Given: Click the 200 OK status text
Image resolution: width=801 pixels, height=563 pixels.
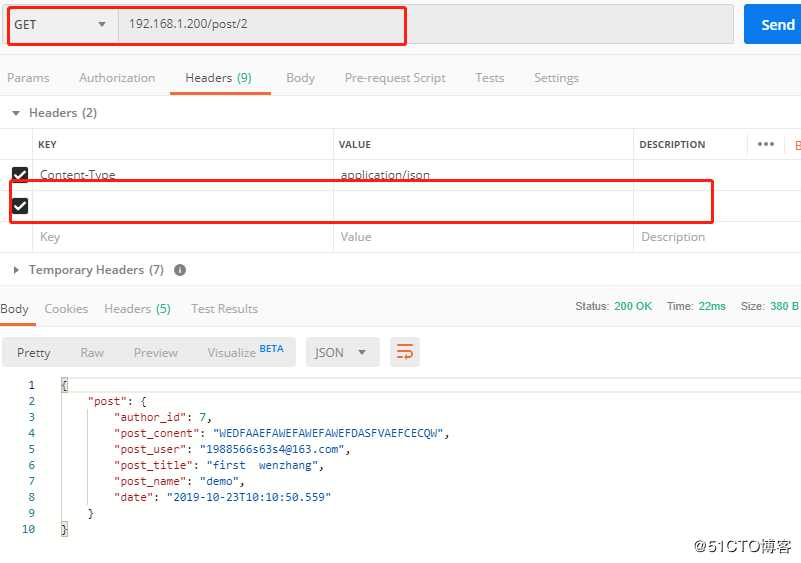Looking at the screenshot, I should (x=633, y=306).
